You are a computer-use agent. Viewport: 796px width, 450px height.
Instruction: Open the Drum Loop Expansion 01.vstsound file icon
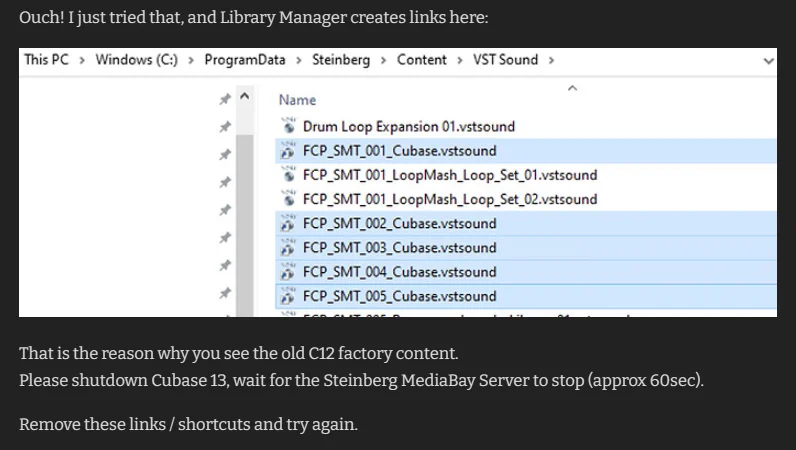pos(288,126)
